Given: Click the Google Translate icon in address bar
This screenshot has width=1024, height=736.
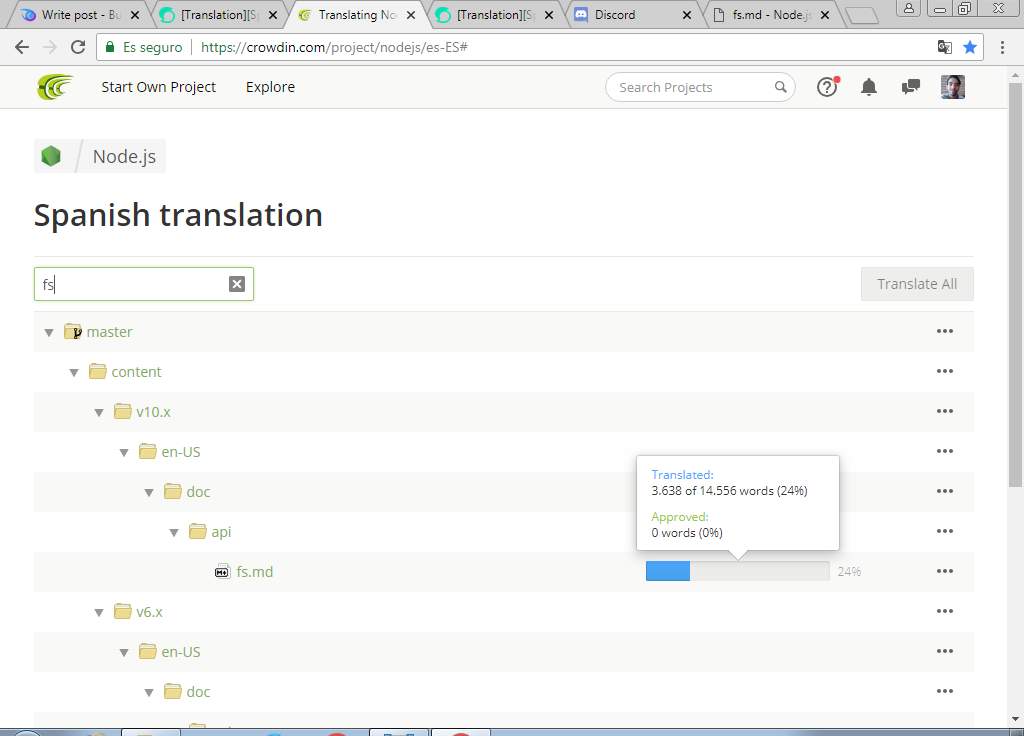Looking at the screenshot, I should (x=944, y=47).
